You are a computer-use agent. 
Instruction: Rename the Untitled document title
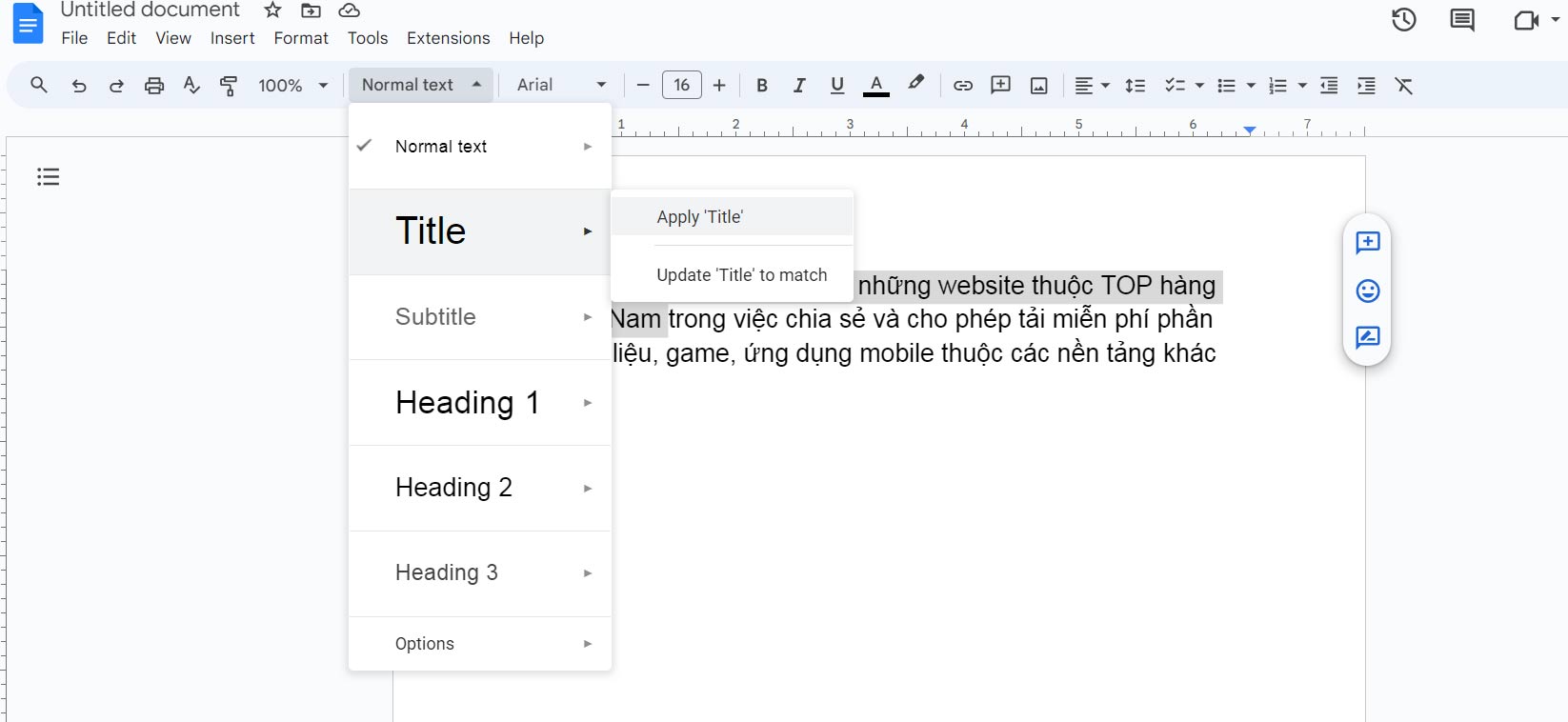click(150, 10)
